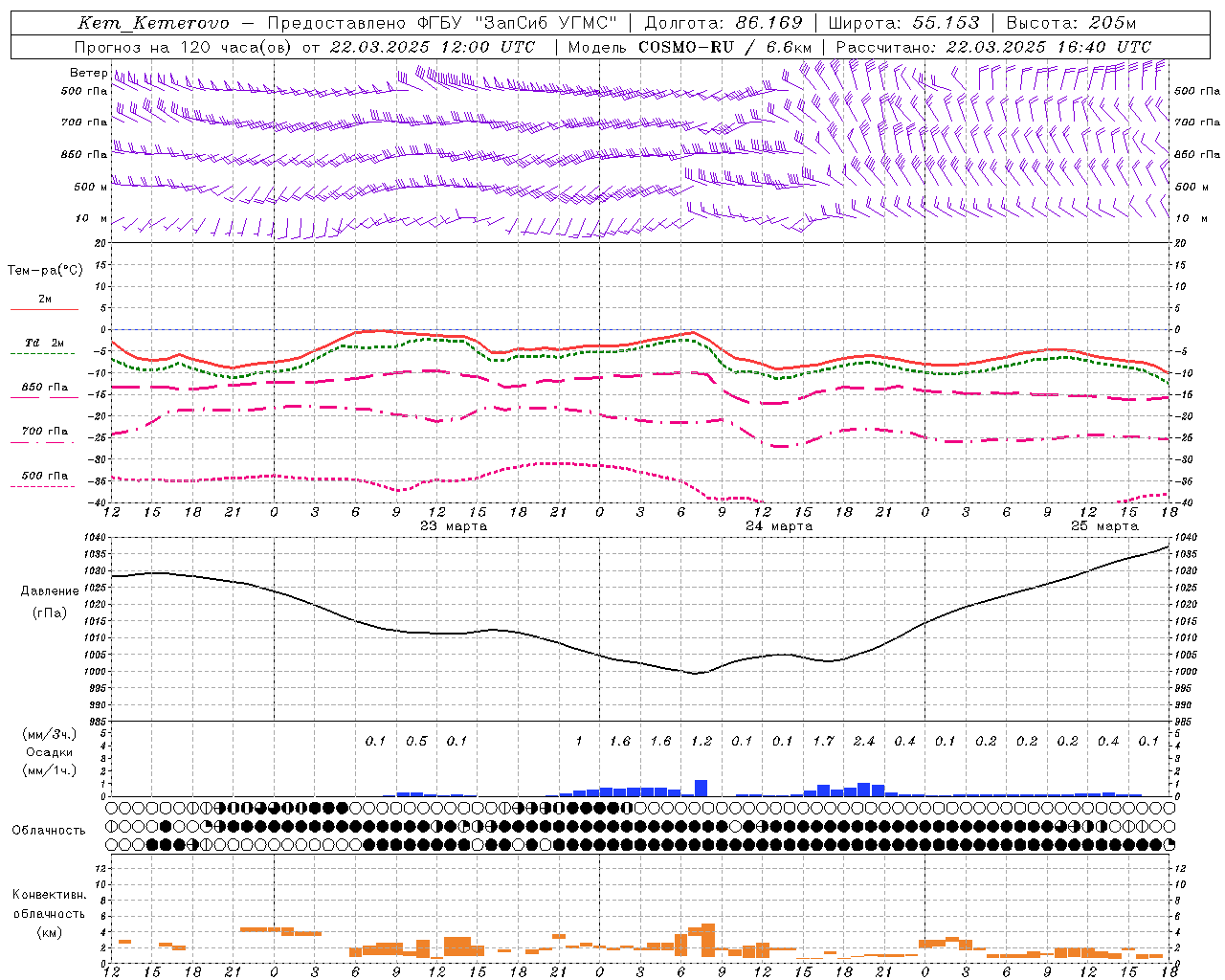Click the '(км)' convective height unit label
Screen dimensions: 1225x980
(50, 932)
